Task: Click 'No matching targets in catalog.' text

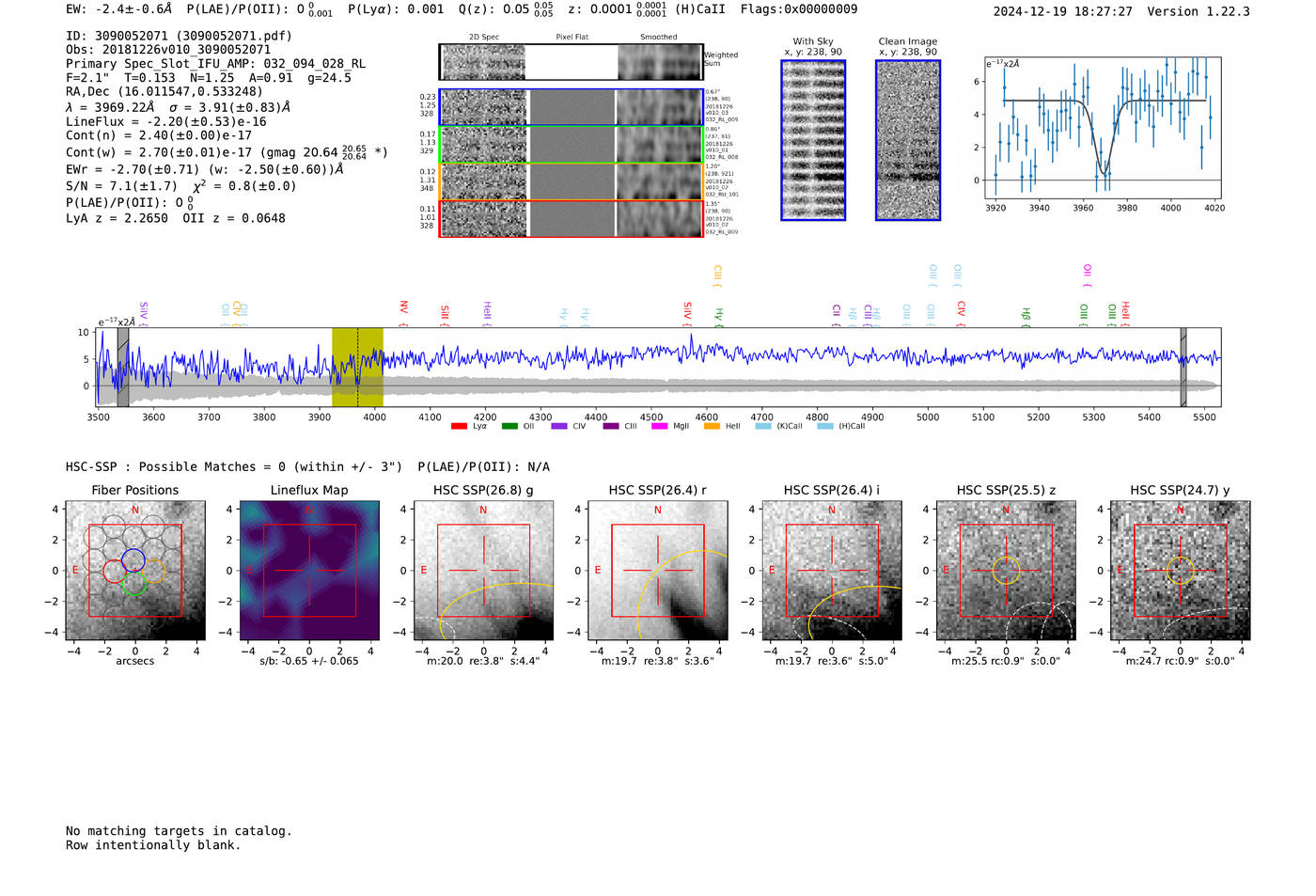Action: [179, 831]
